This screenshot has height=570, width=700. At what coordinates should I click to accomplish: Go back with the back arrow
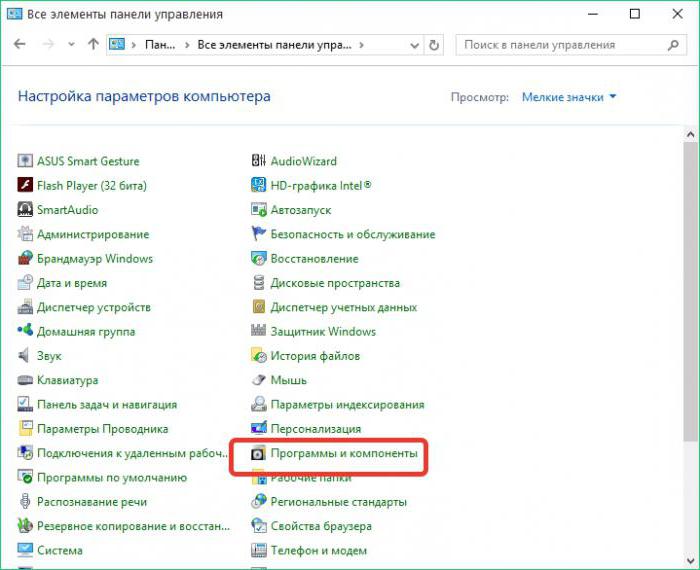[20, 44]
